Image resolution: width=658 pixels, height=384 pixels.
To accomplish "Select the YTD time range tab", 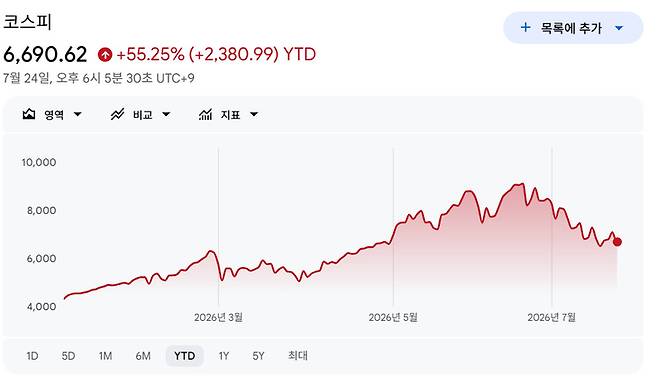I will [x=185, y=356].
